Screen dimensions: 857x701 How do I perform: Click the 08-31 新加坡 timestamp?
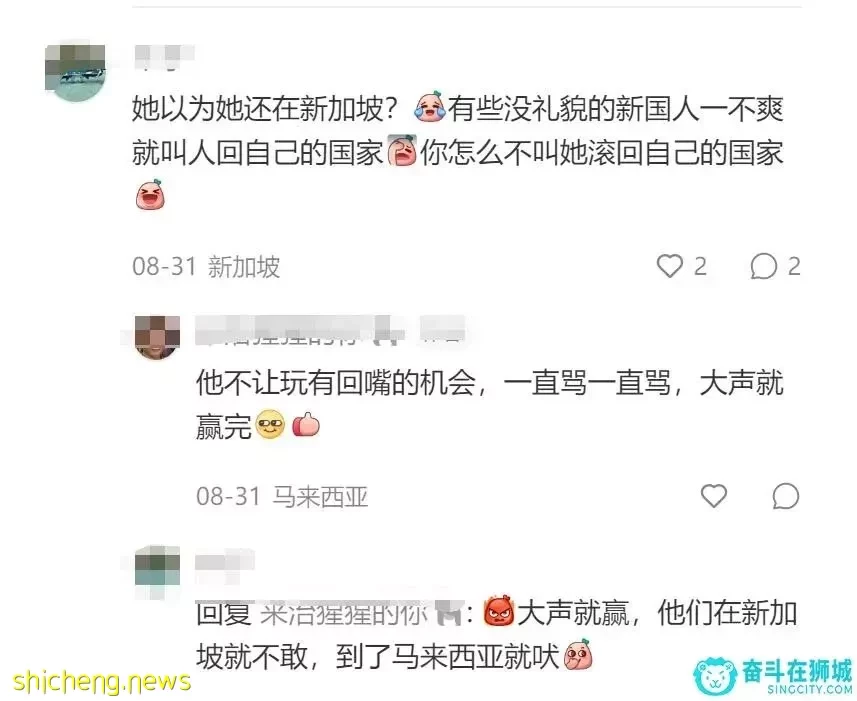point(206,267)
